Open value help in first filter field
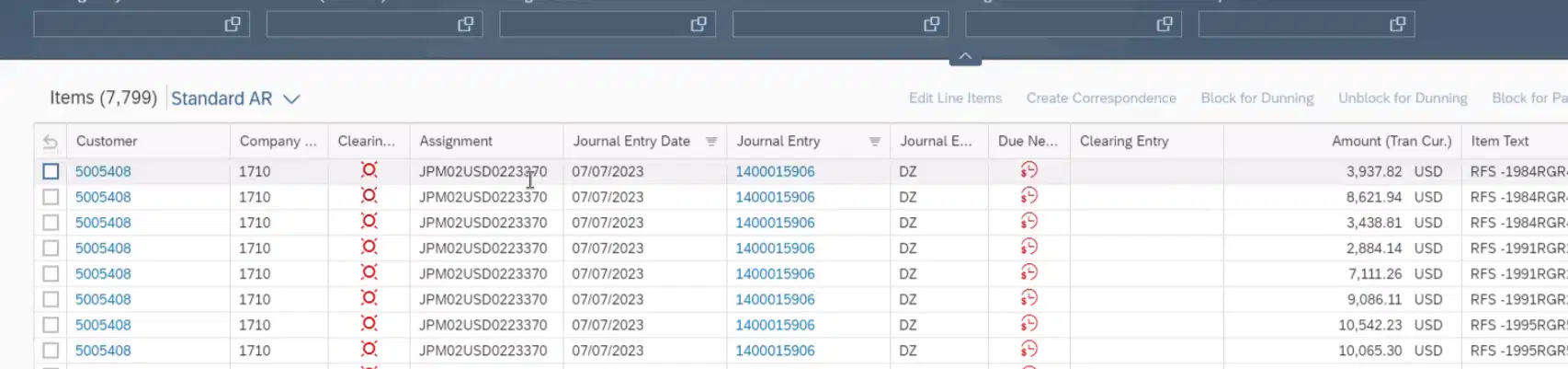The width and height of the screenshot is (1568, 369). 233,25
